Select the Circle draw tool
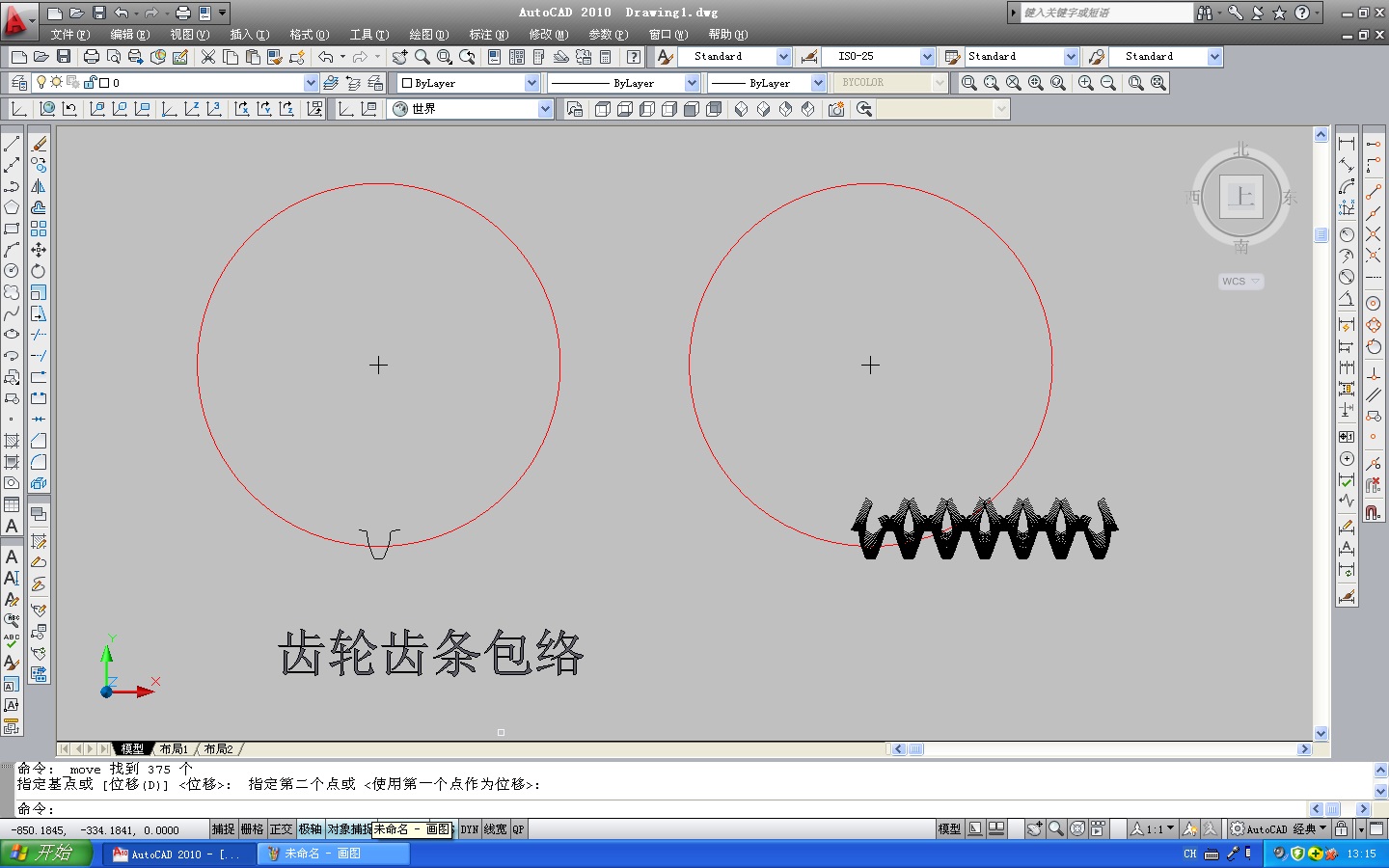This screenshot has width=1389, height=868. 12,271
